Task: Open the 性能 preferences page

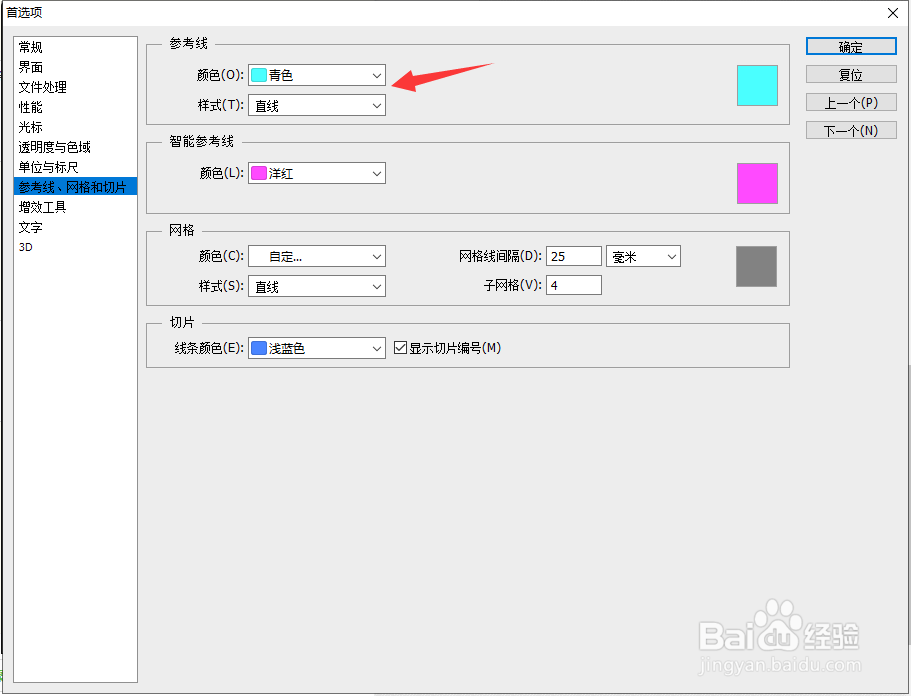Action: point(30,107)
